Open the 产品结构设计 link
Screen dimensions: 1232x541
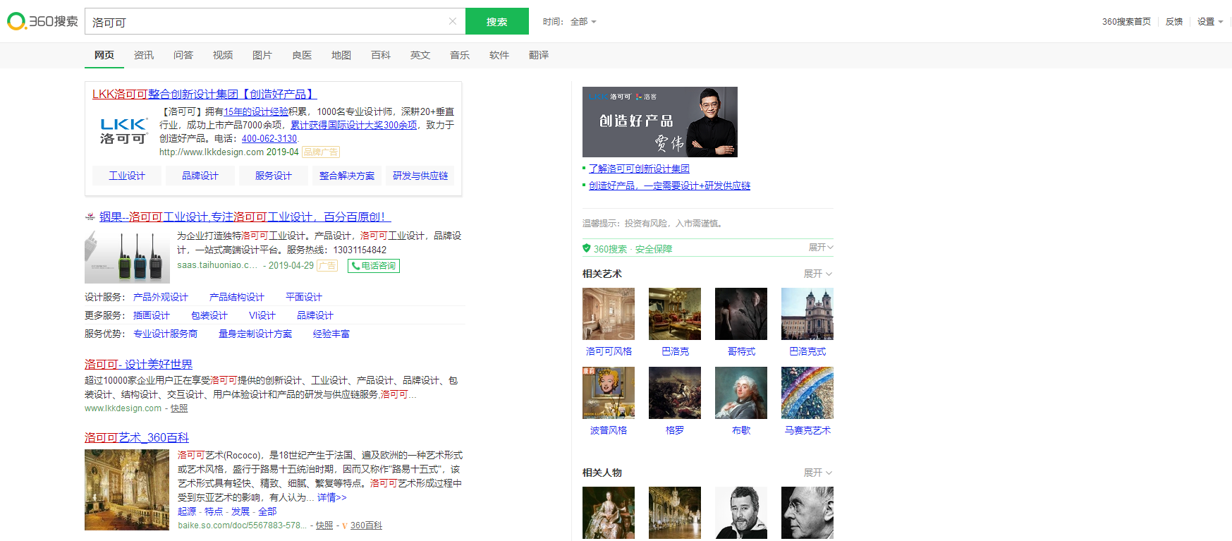(x=237, y=297)
